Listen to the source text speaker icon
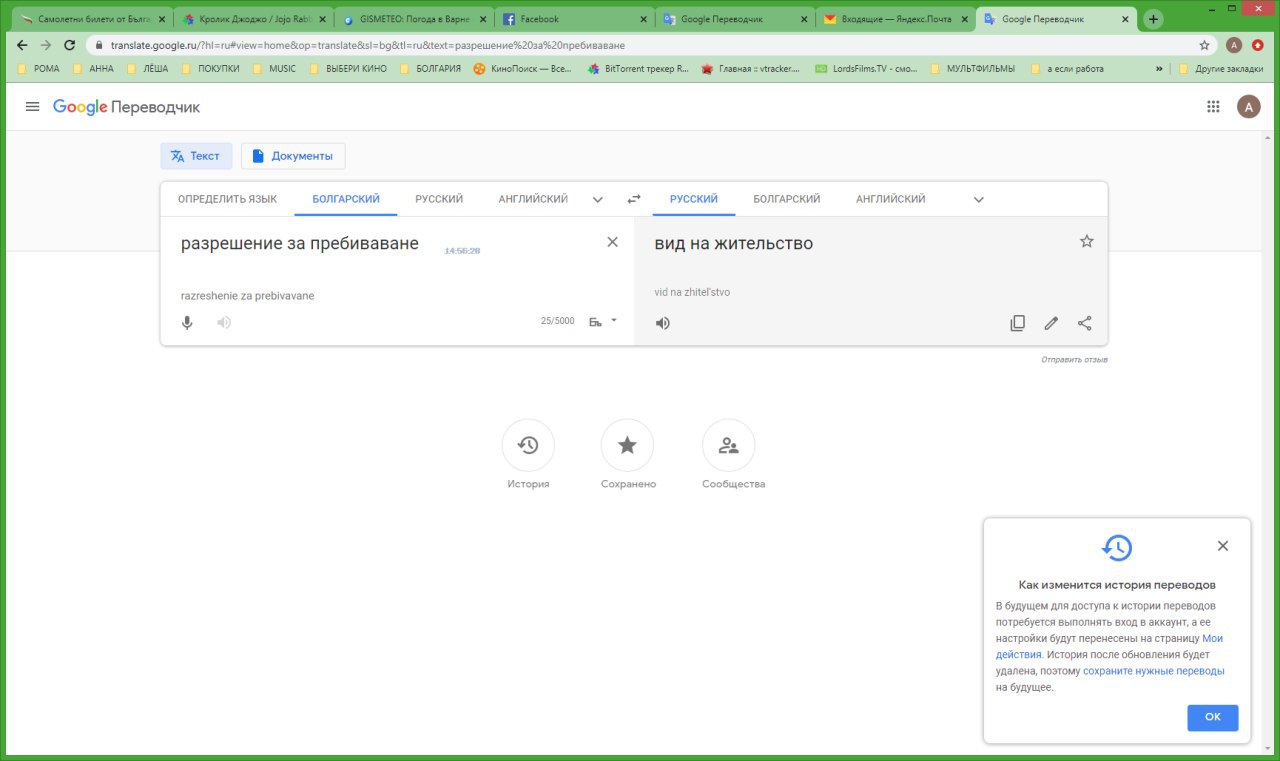The height and width of the screenshot is (761, 1280). tap(224, 322)
